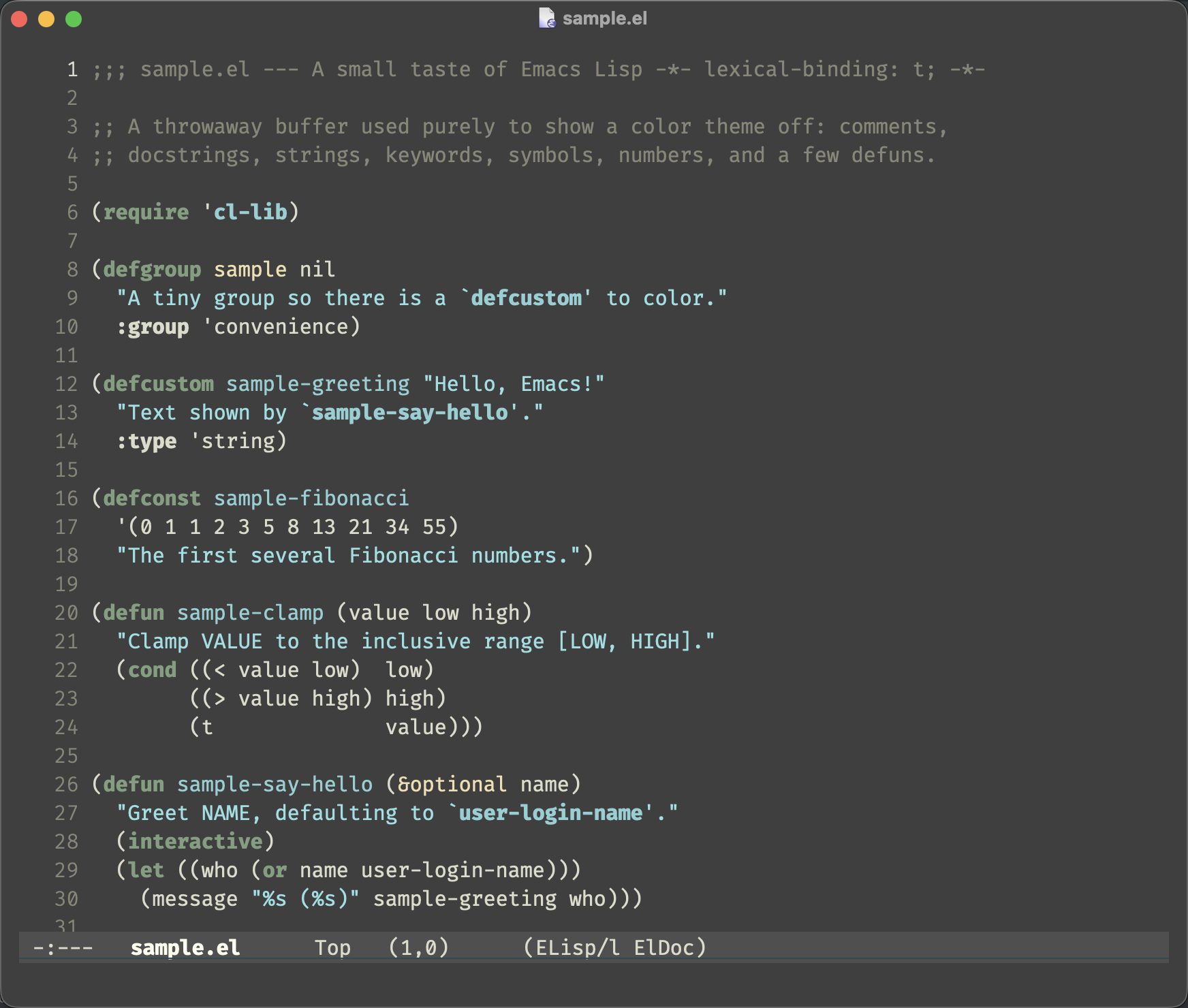This screenshot has width=1188, height=1008.
Task: Click line number 15 in the gutter
Action: click(66, 469)
